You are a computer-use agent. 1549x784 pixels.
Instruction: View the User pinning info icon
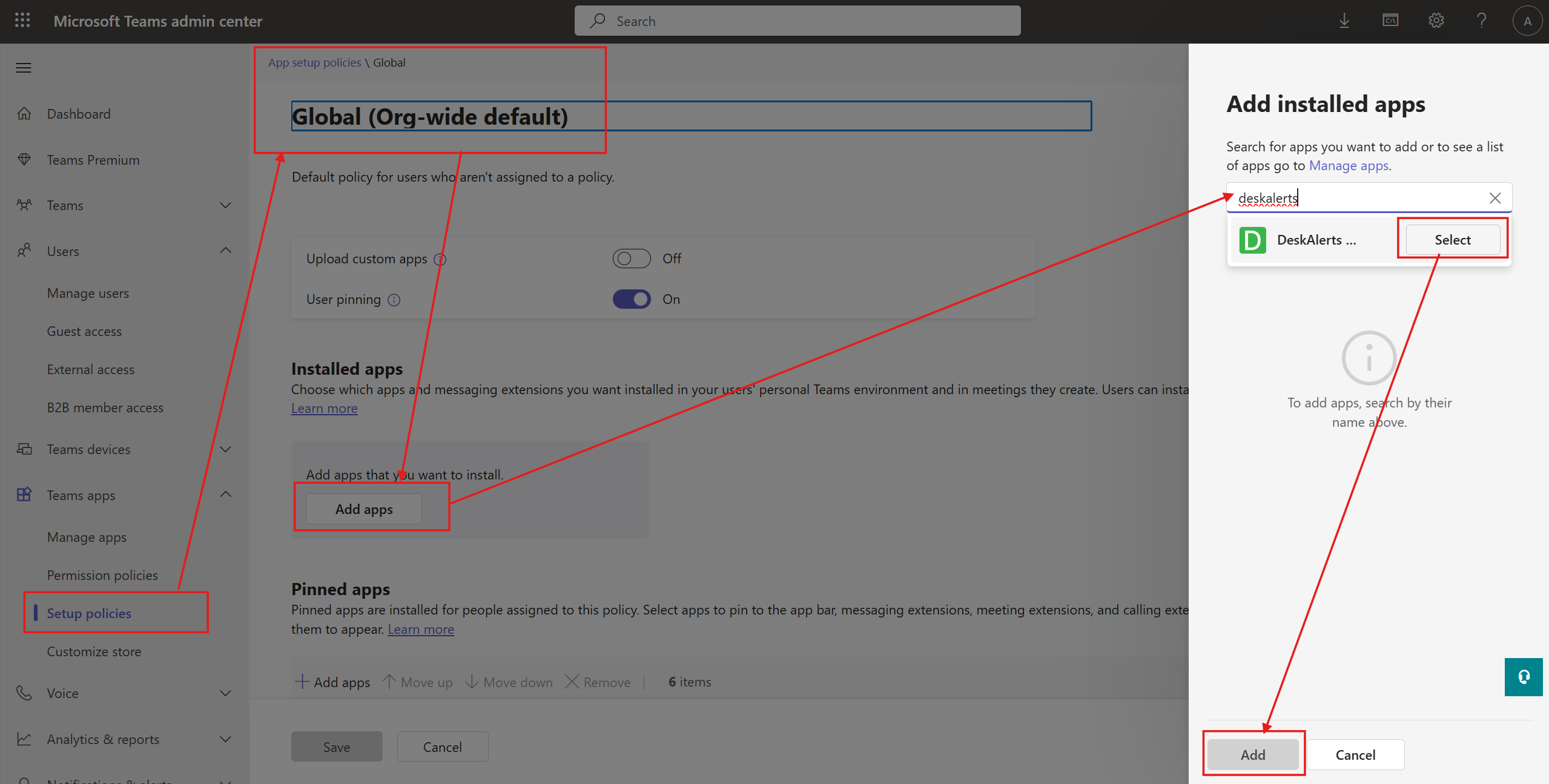pyautogui.click(x=394, y=299)
